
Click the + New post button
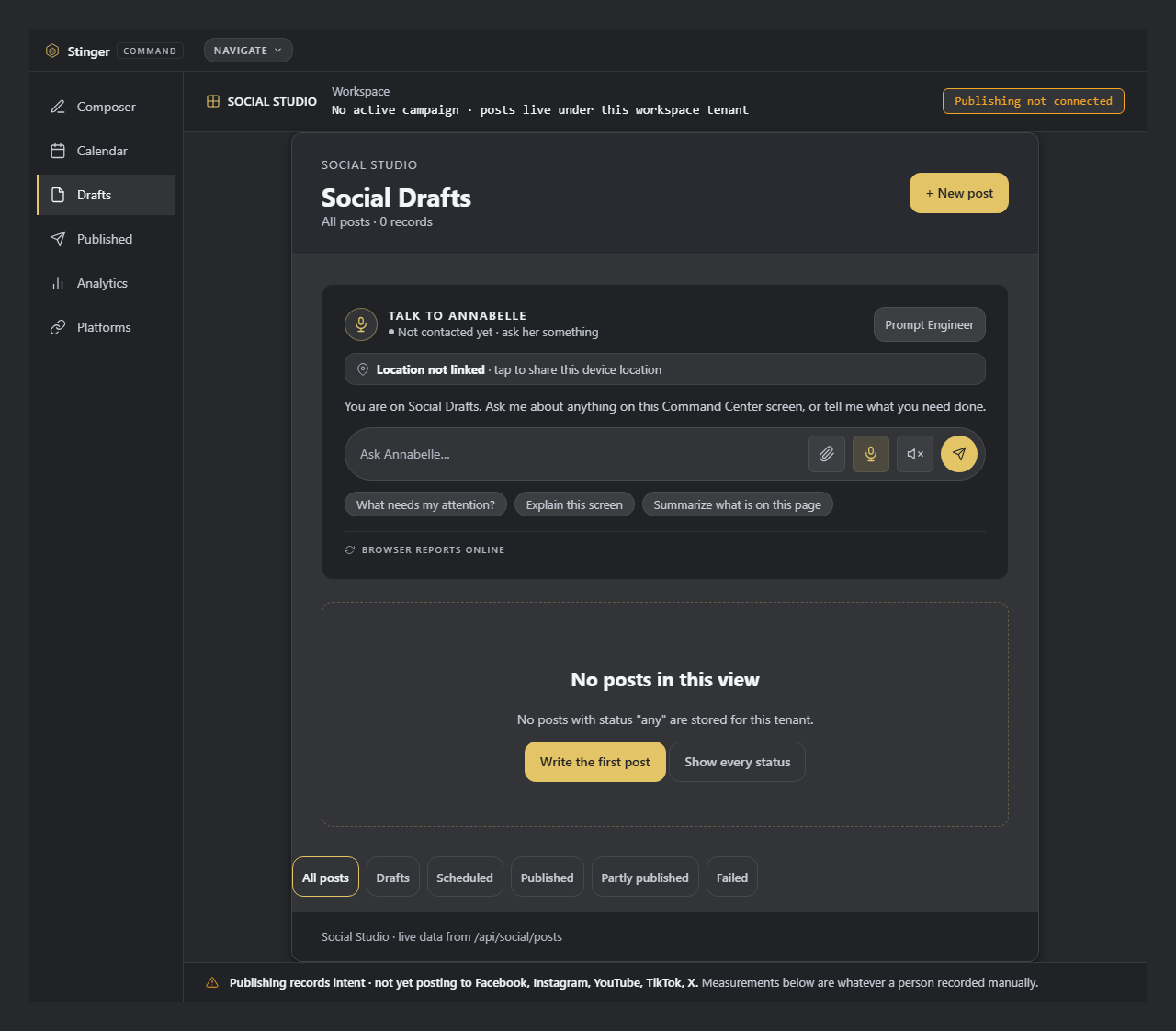coord(959,193)
